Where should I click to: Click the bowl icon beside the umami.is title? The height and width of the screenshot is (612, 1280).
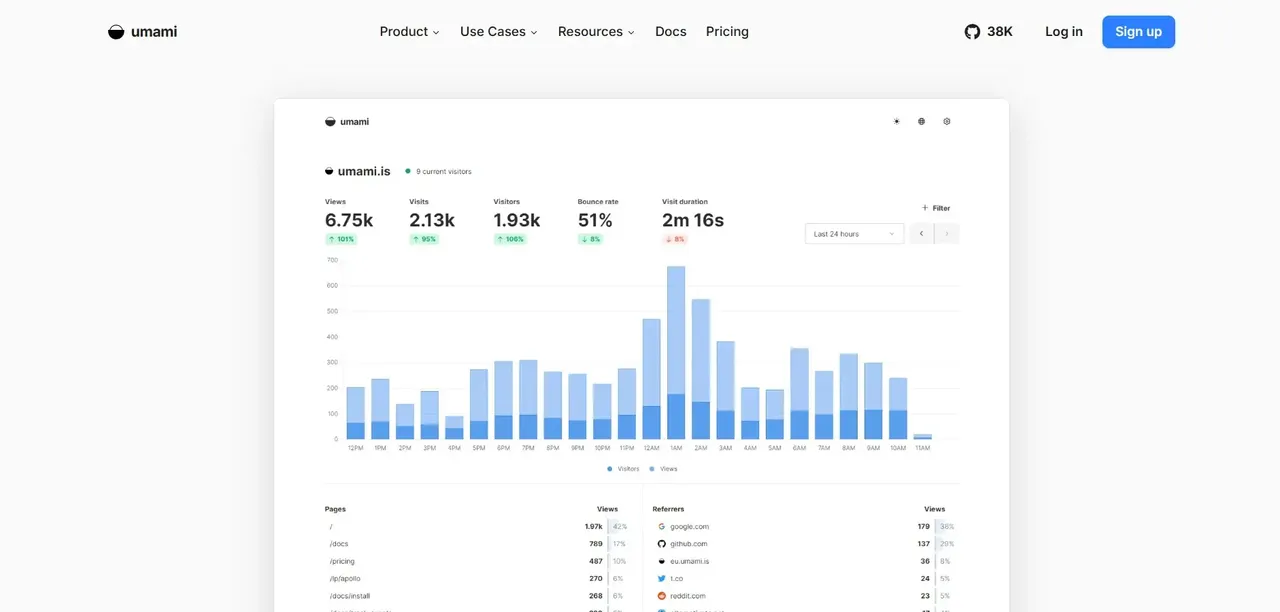329,171
